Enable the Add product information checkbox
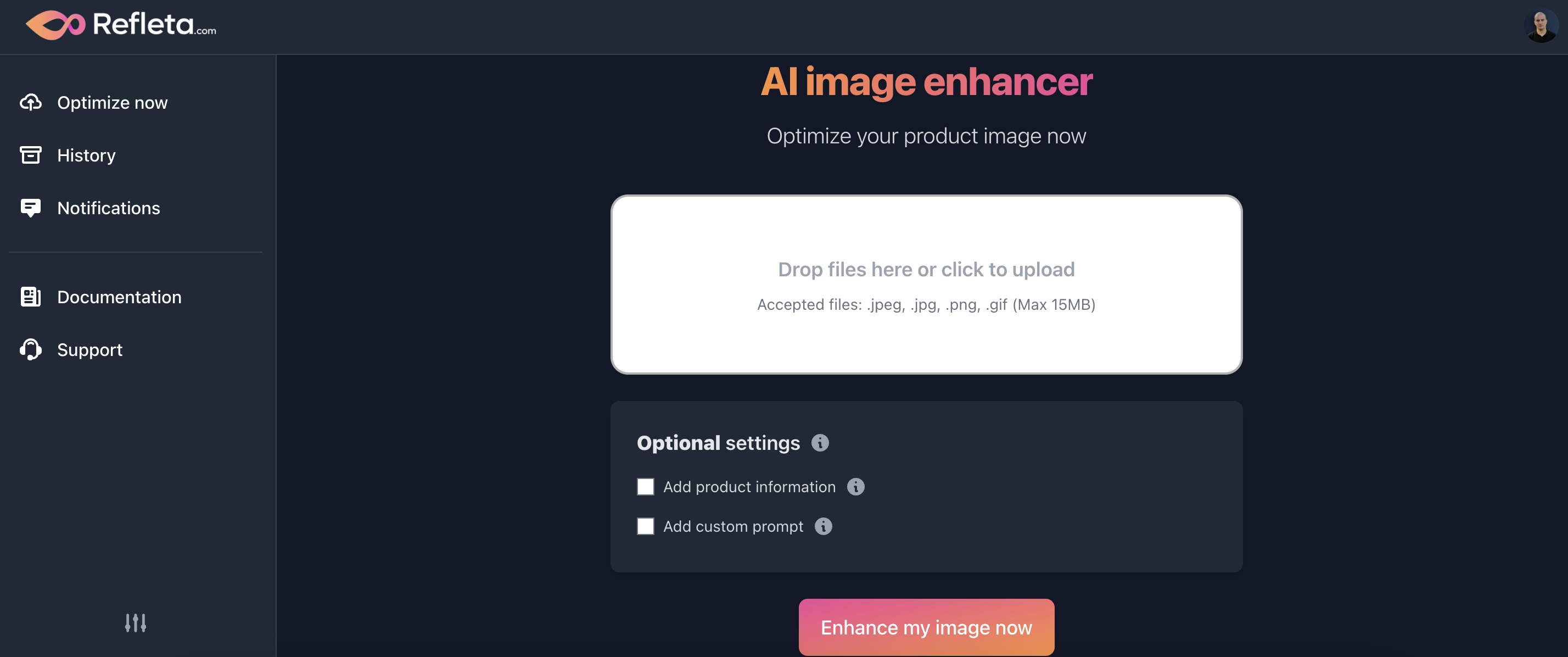This screenshot has height=657, width=1568. click(645, 487)
